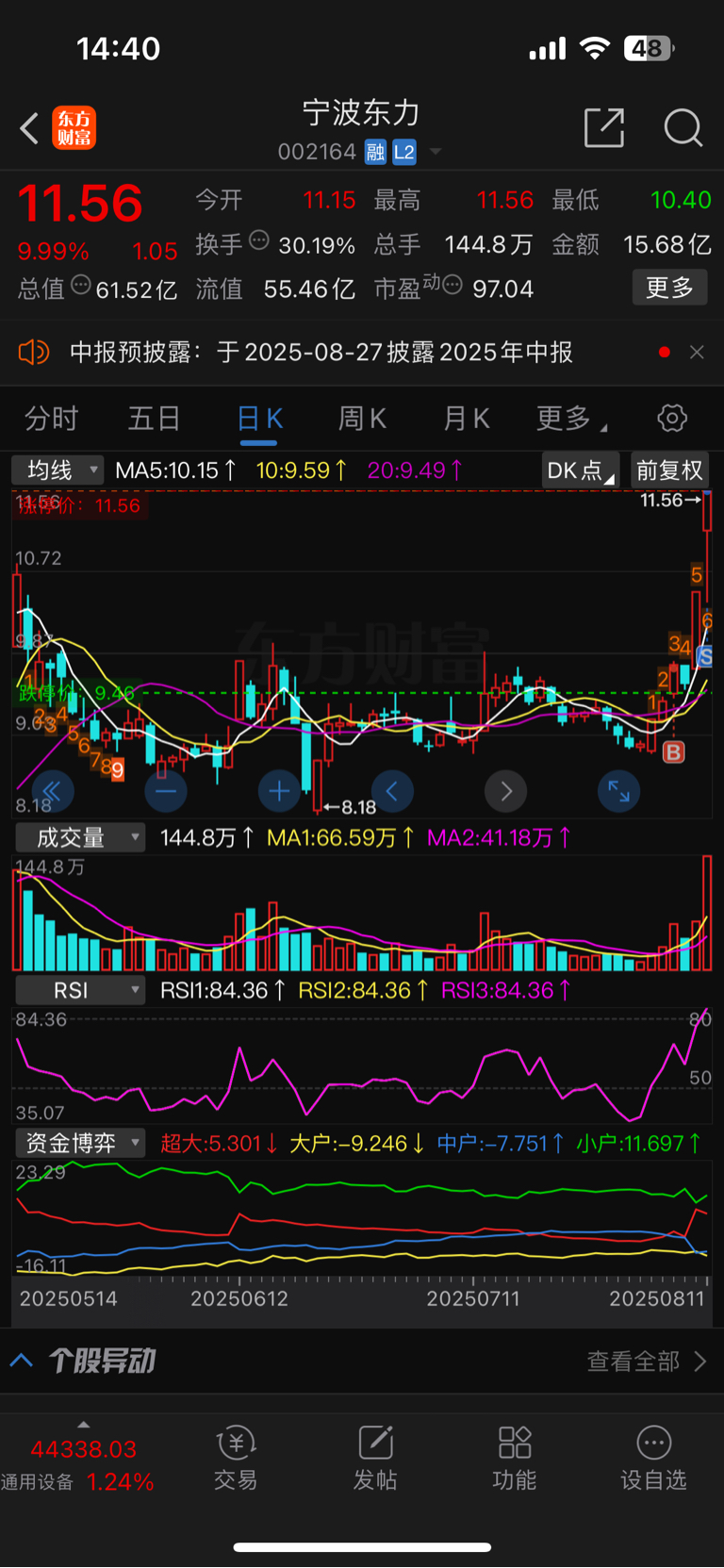Tap the MA5:10.15 value

(175, 470)
